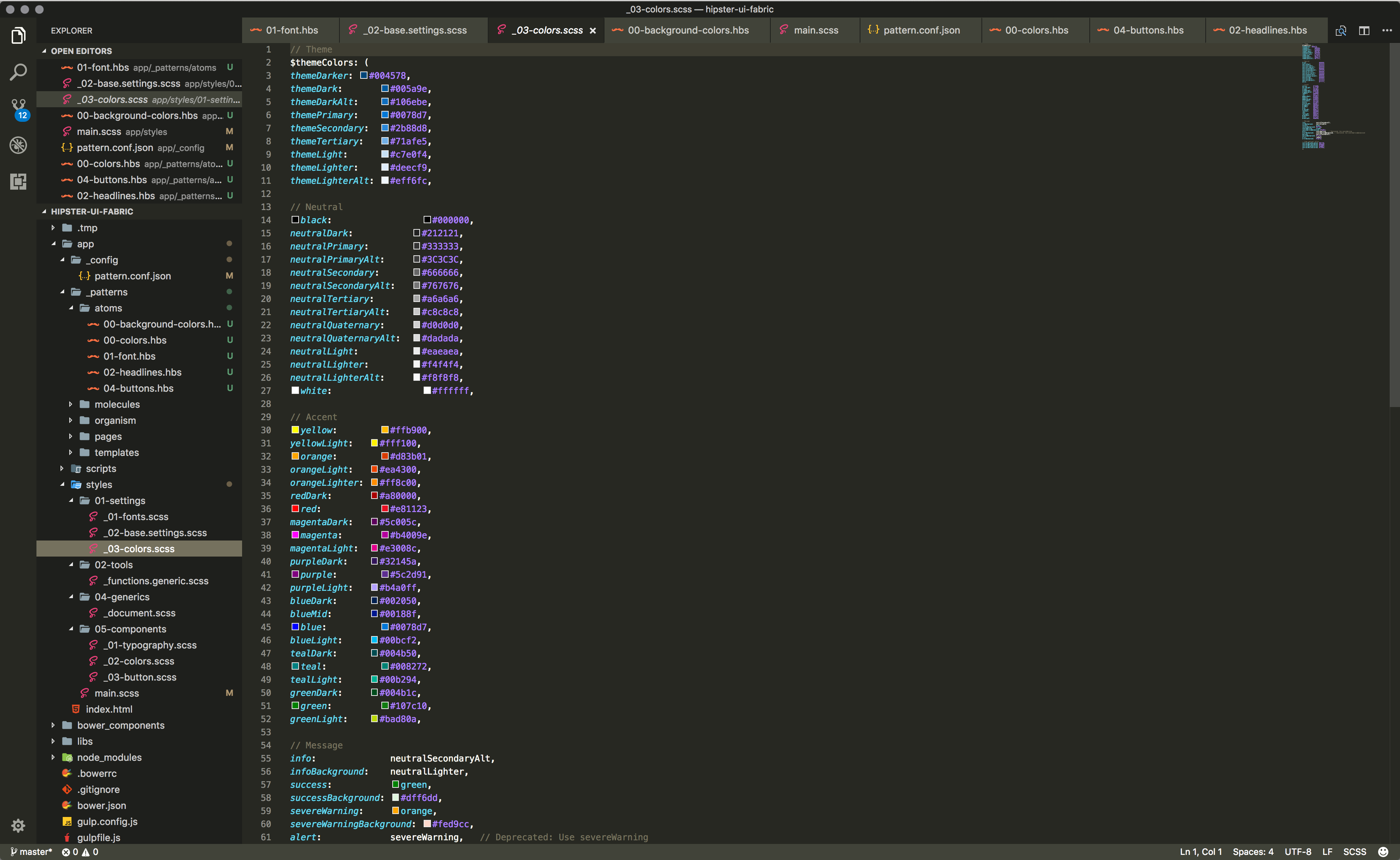Open the Debug view icon
This screenshot has height=860, width=1400.
[x=18, y=145]
